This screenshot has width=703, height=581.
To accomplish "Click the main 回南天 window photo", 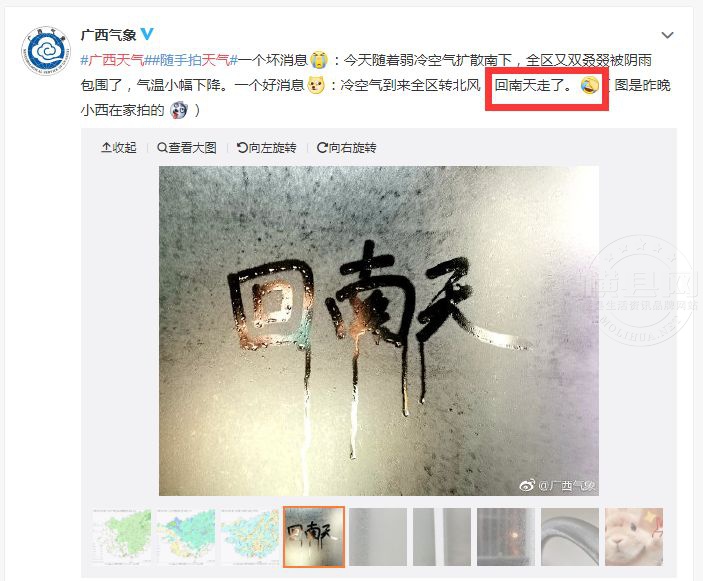I will (x=379, y=331).
